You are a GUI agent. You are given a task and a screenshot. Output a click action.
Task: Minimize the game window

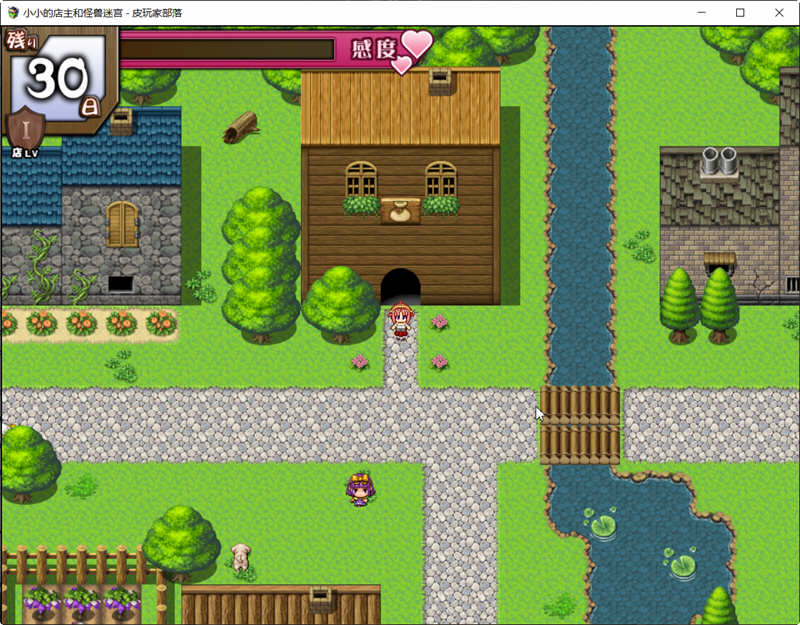(x=694, y=13)
